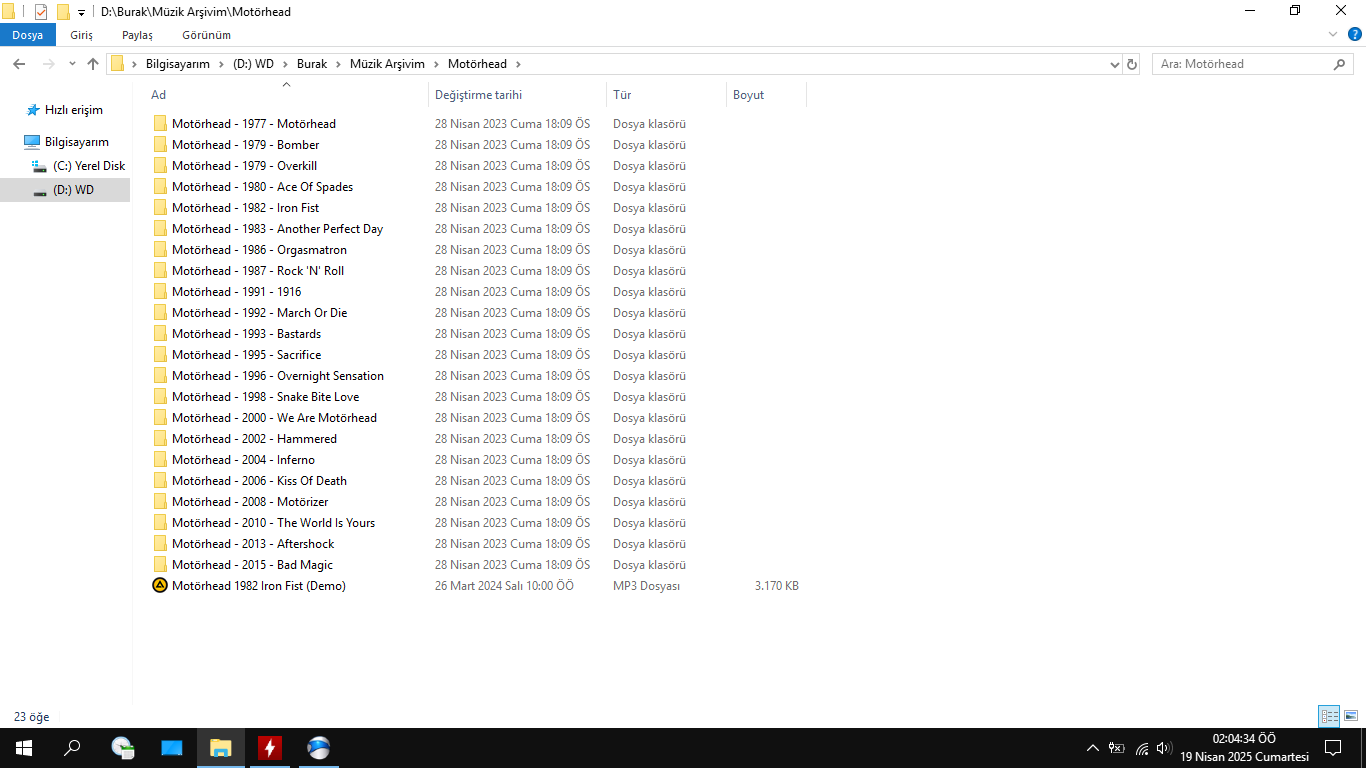
Task: Select Motörhead - 2015 - Bad Magic
Action: [253, 565]
